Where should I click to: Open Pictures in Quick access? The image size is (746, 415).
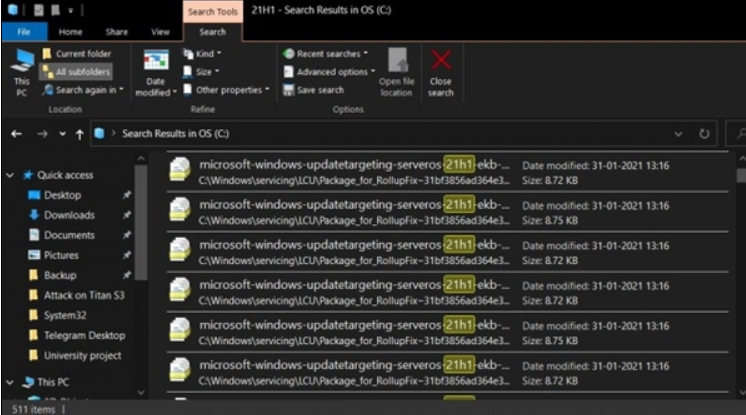[61, 255]
